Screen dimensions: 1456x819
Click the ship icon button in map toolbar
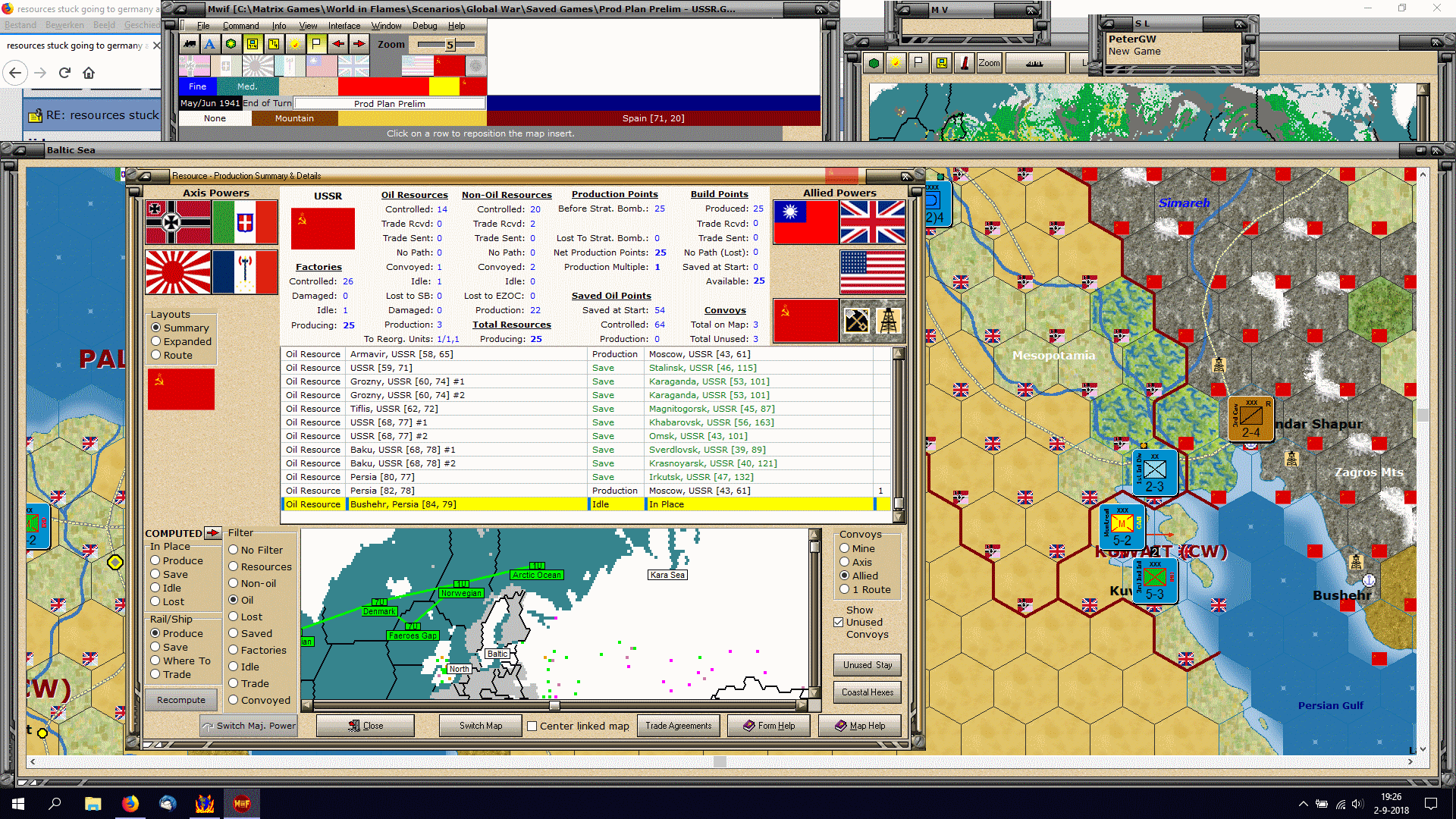click(x=1034, y=63)
